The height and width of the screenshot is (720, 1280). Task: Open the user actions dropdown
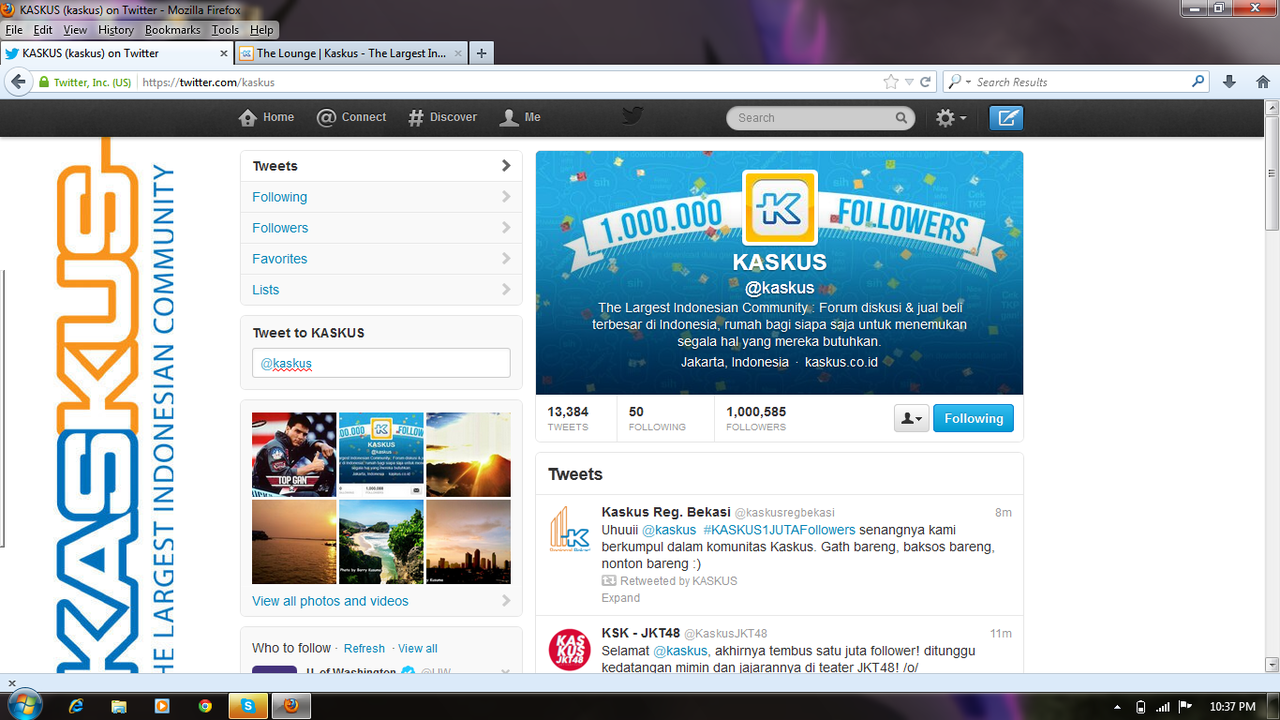point(911,418)
